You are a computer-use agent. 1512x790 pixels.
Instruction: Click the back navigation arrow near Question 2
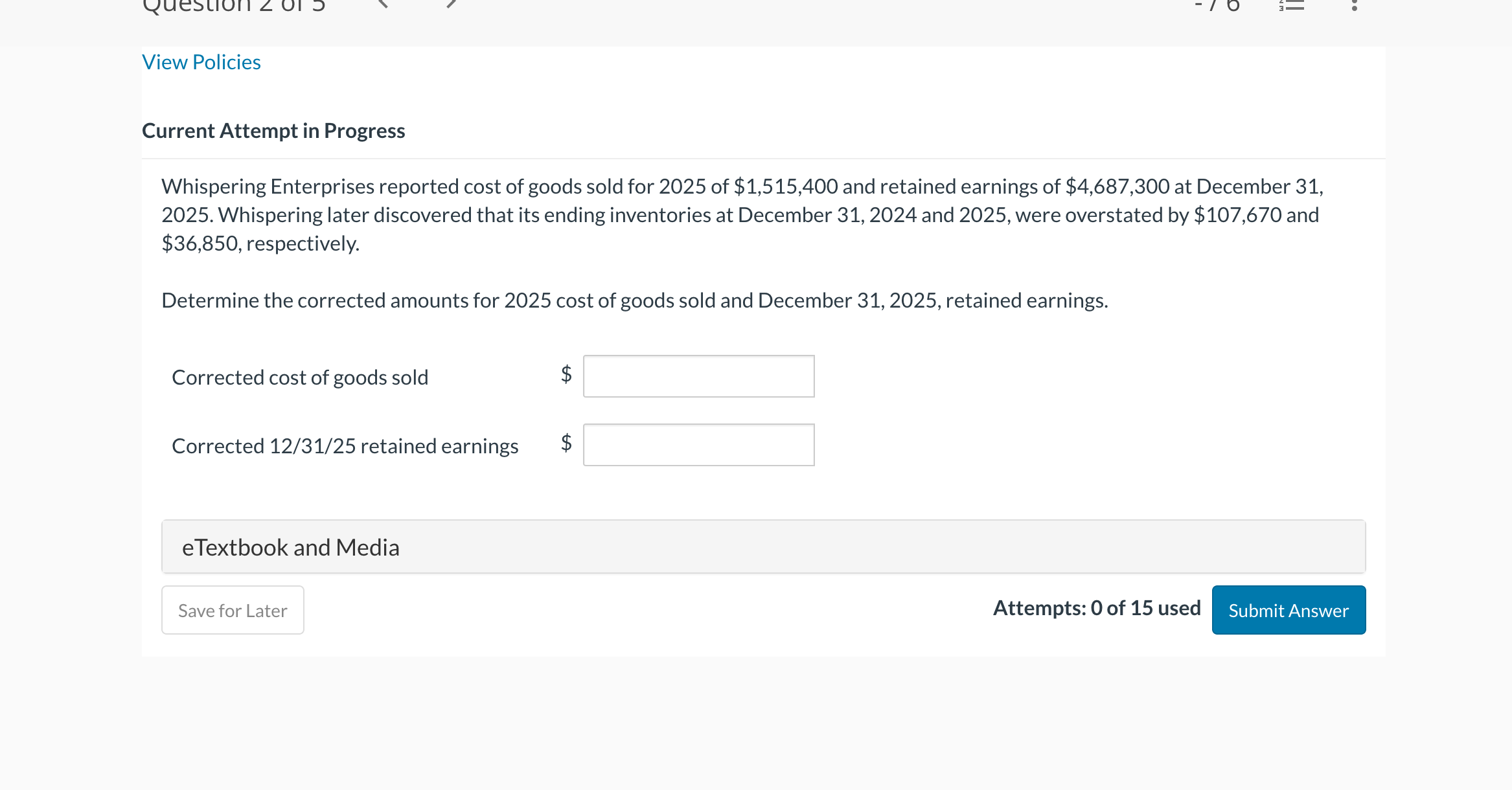[382, 5]
